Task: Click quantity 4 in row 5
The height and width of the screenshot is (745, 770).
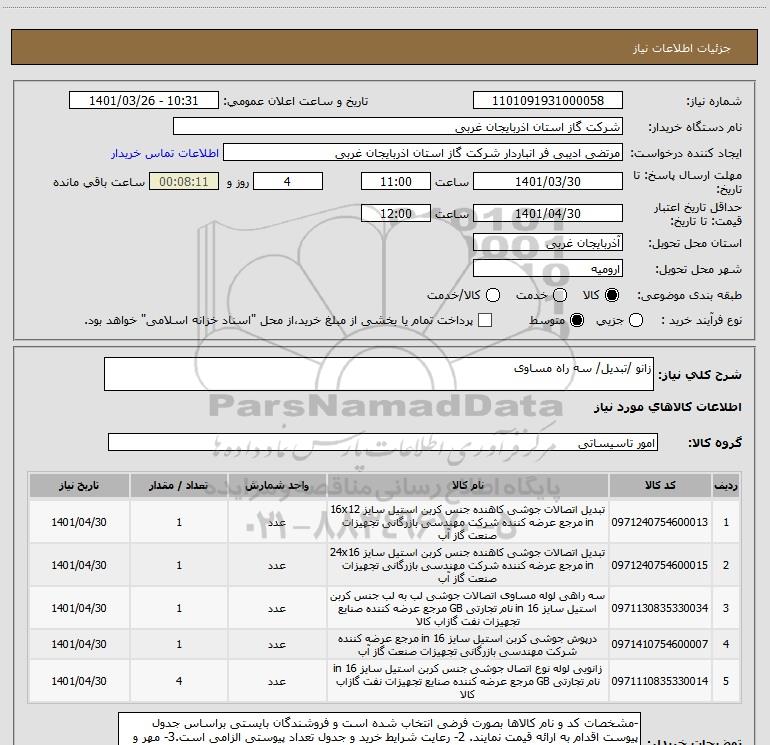Action: 179,681
